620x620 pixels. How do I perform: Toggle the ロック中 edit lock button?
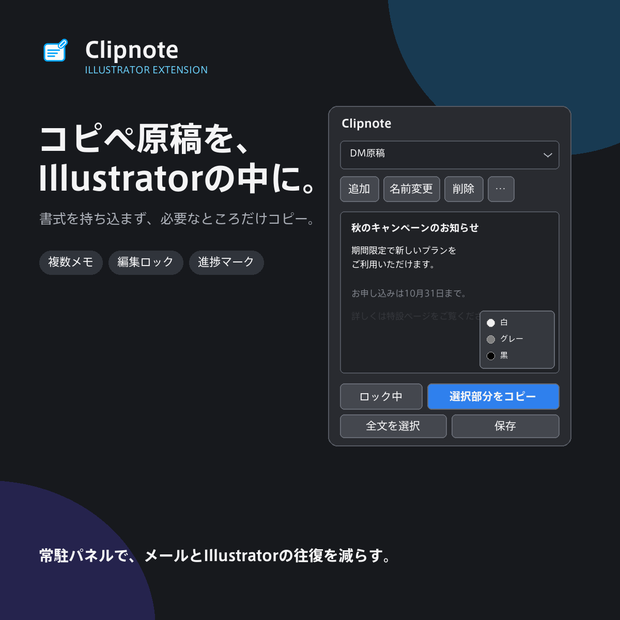(x=381, y=396)
